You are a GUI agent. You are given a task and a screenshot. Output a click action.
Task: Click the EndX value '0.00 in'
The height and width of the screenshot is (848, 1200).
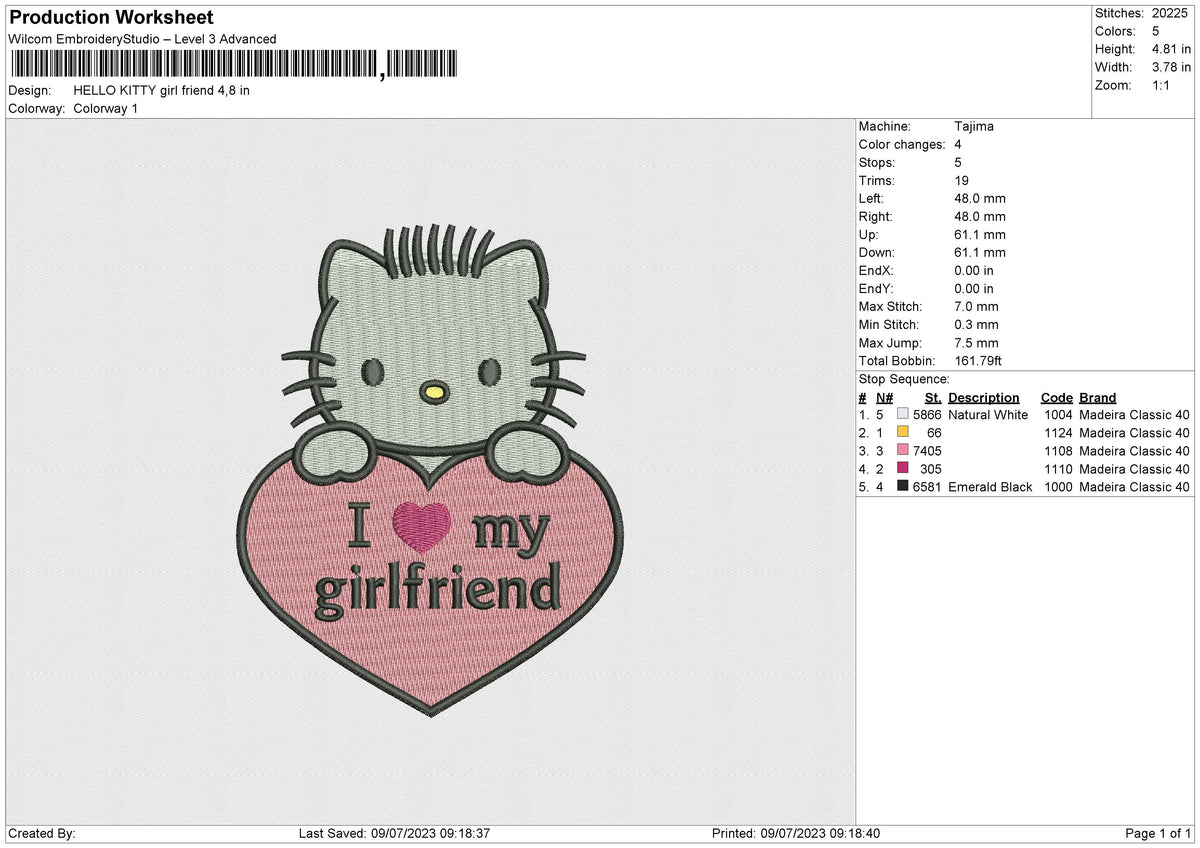coord(974,270)
